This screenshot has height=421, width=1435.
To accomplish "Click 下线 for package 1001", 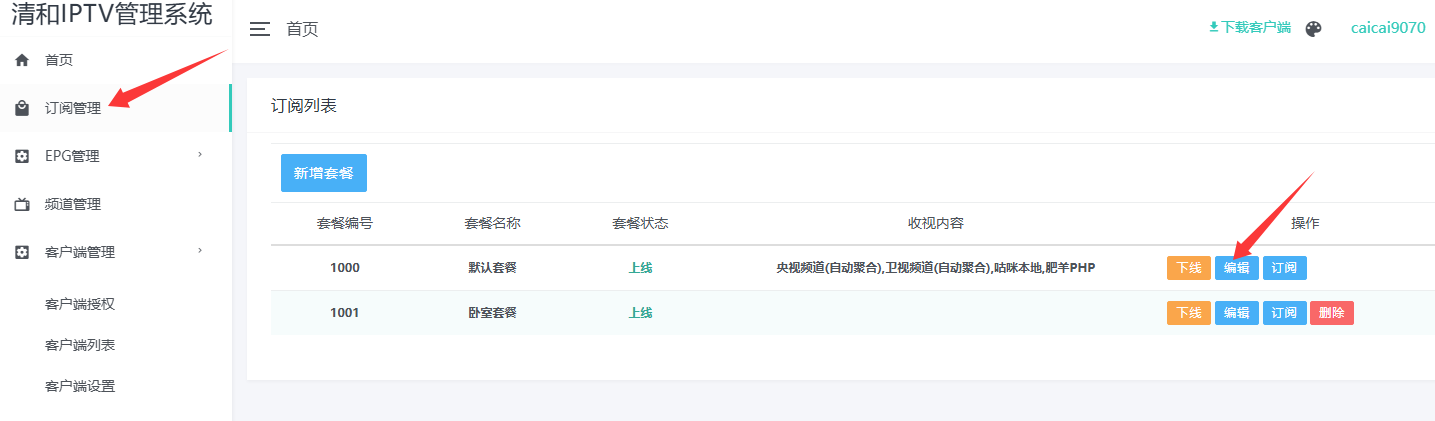I will (1189, 313).
